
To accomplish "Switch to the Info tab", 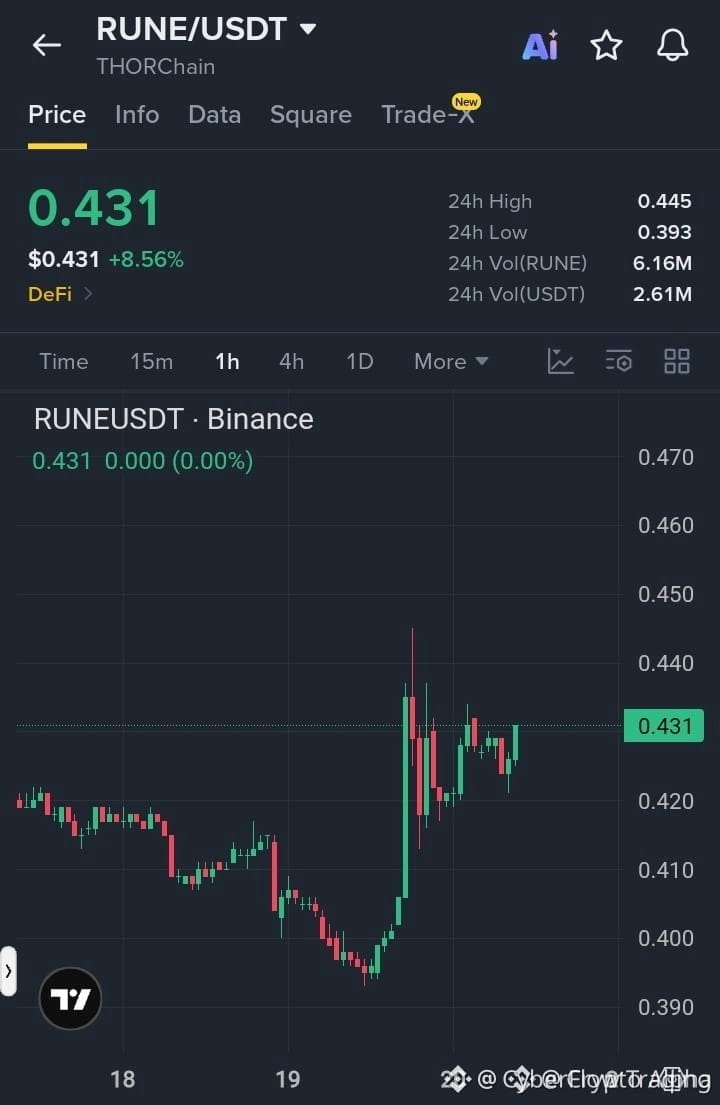I will [137, 115].
